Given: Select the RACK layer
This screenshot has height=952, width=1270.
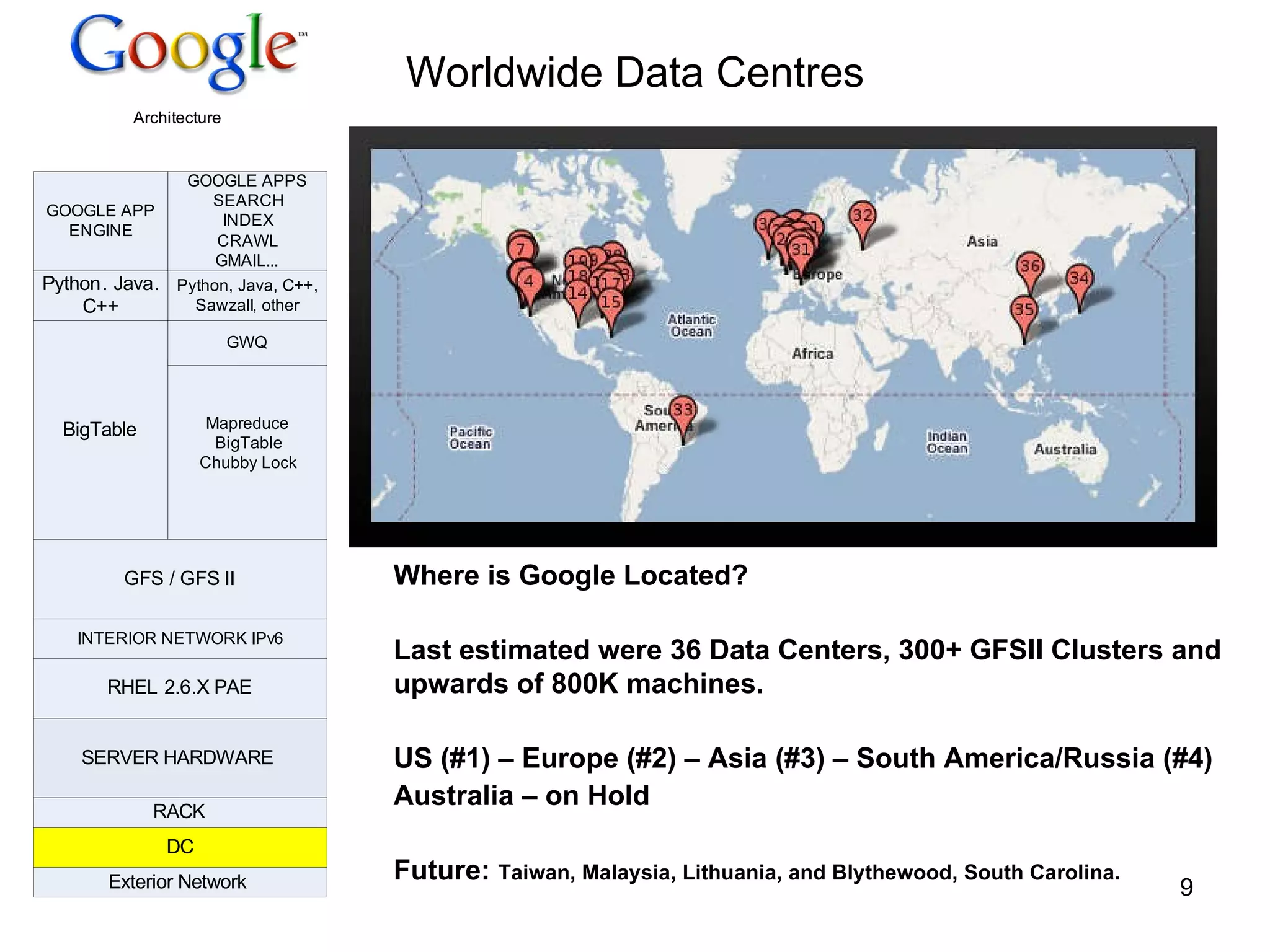Looking at the screenshot, I should [x=180, y=812].
